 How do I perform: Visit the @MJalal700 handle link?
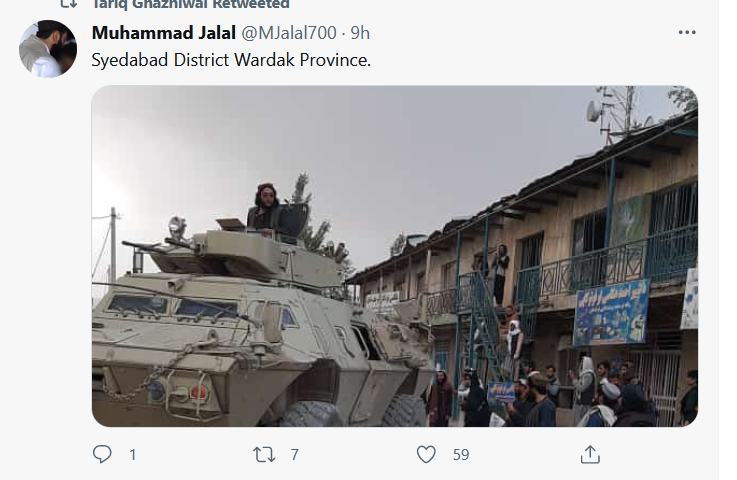(x=289, y=33)
